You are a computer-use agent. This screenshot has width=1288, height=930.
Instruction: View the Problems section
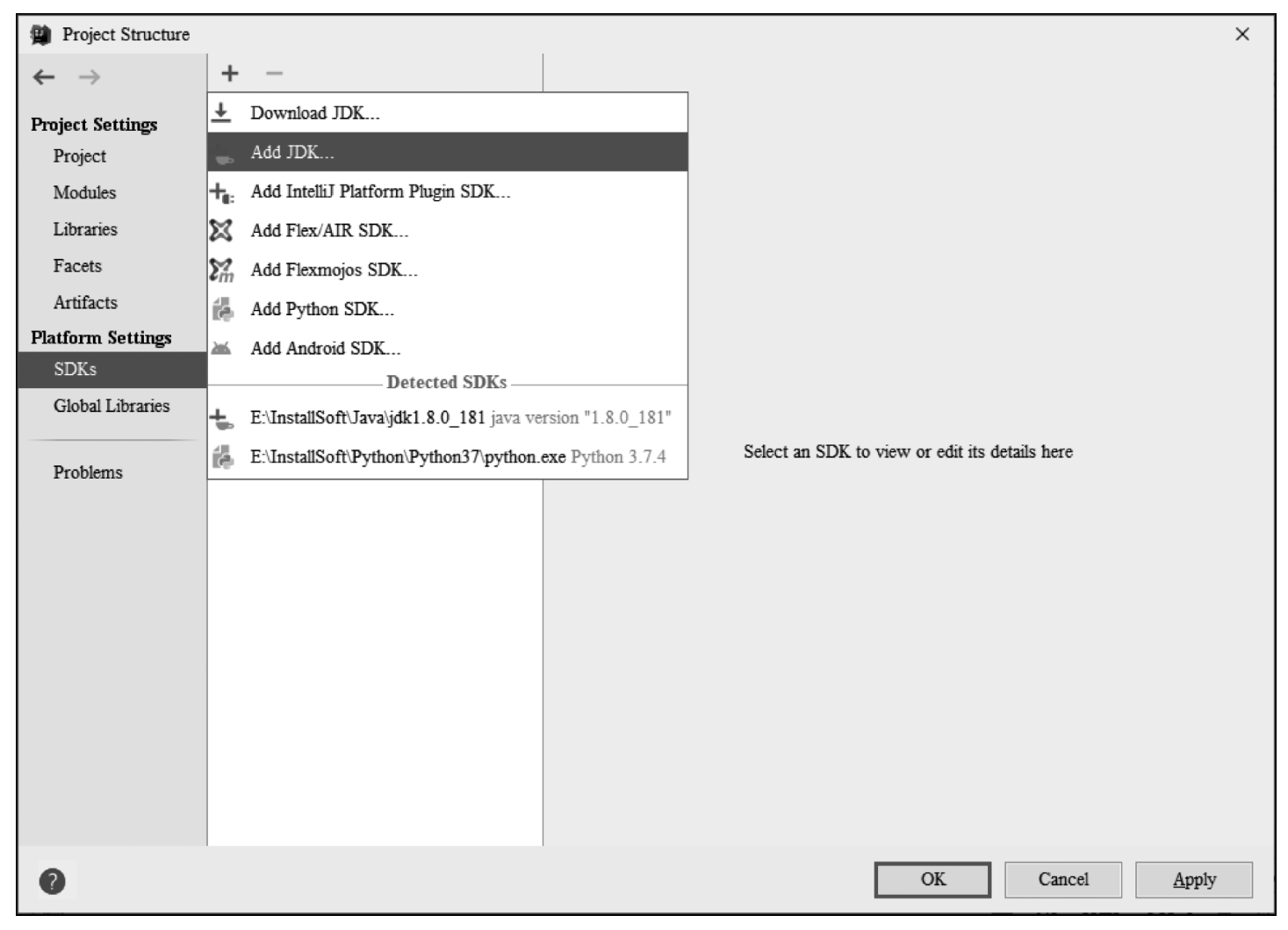[x=112, y=472]
